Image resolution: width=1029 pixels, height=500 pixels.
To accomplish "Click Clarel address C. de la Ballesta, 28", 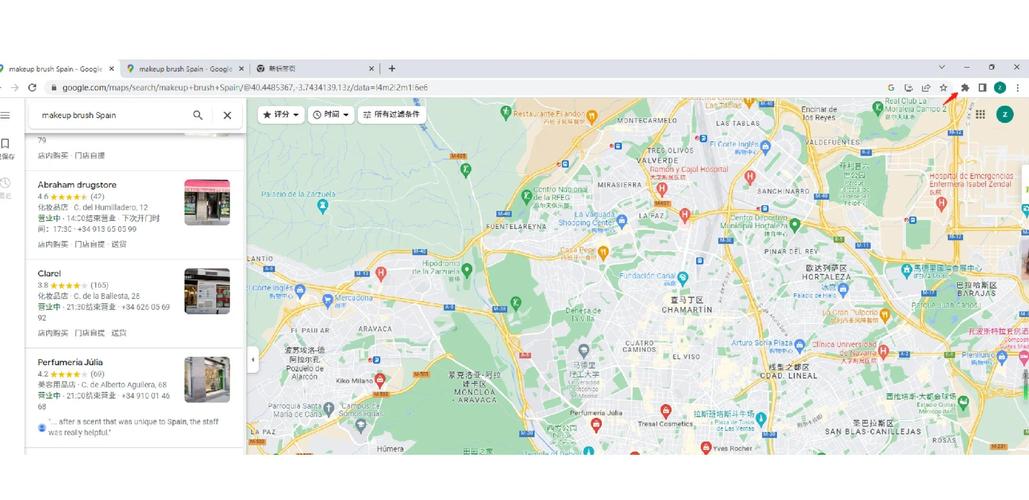I will pyautogui.click(x=107, y=296).
